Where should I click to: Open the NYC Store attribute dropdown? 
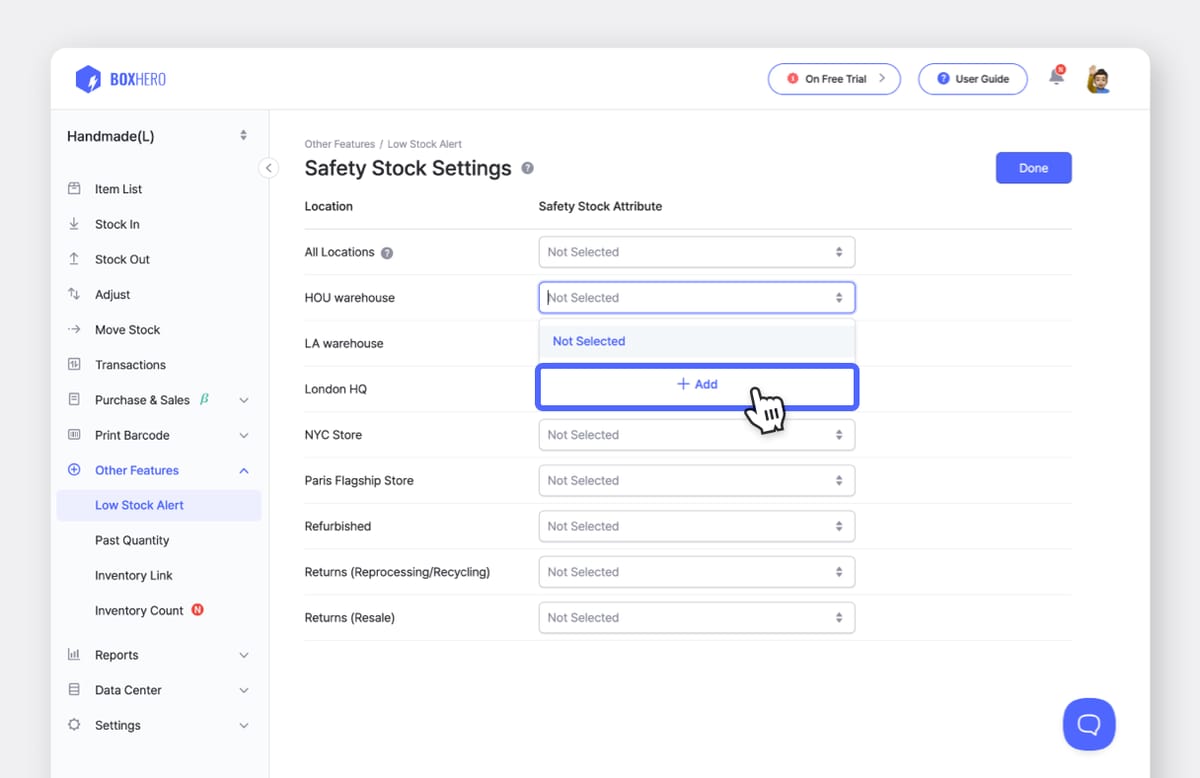point(696,434)
